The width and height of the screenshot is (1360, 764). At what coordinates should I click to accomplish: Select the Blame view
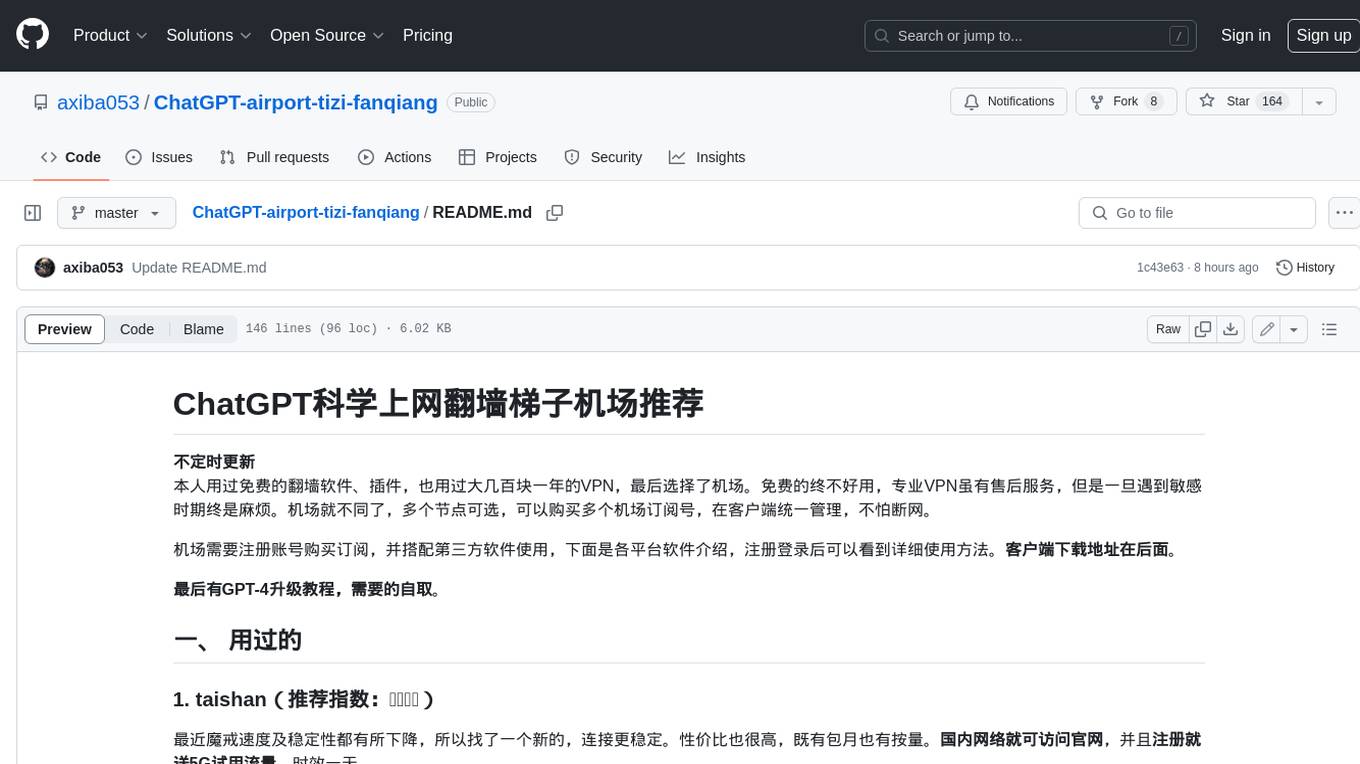tap(203, 329)
